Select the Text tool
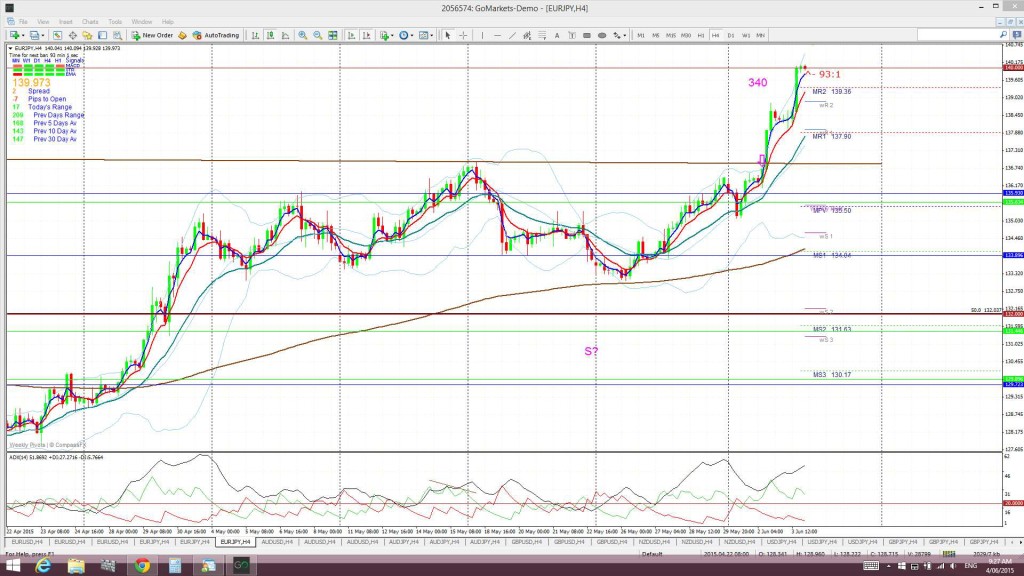The width and height of the screenshot is (1024, 576). pyautogui.click(x=557, y=35)
